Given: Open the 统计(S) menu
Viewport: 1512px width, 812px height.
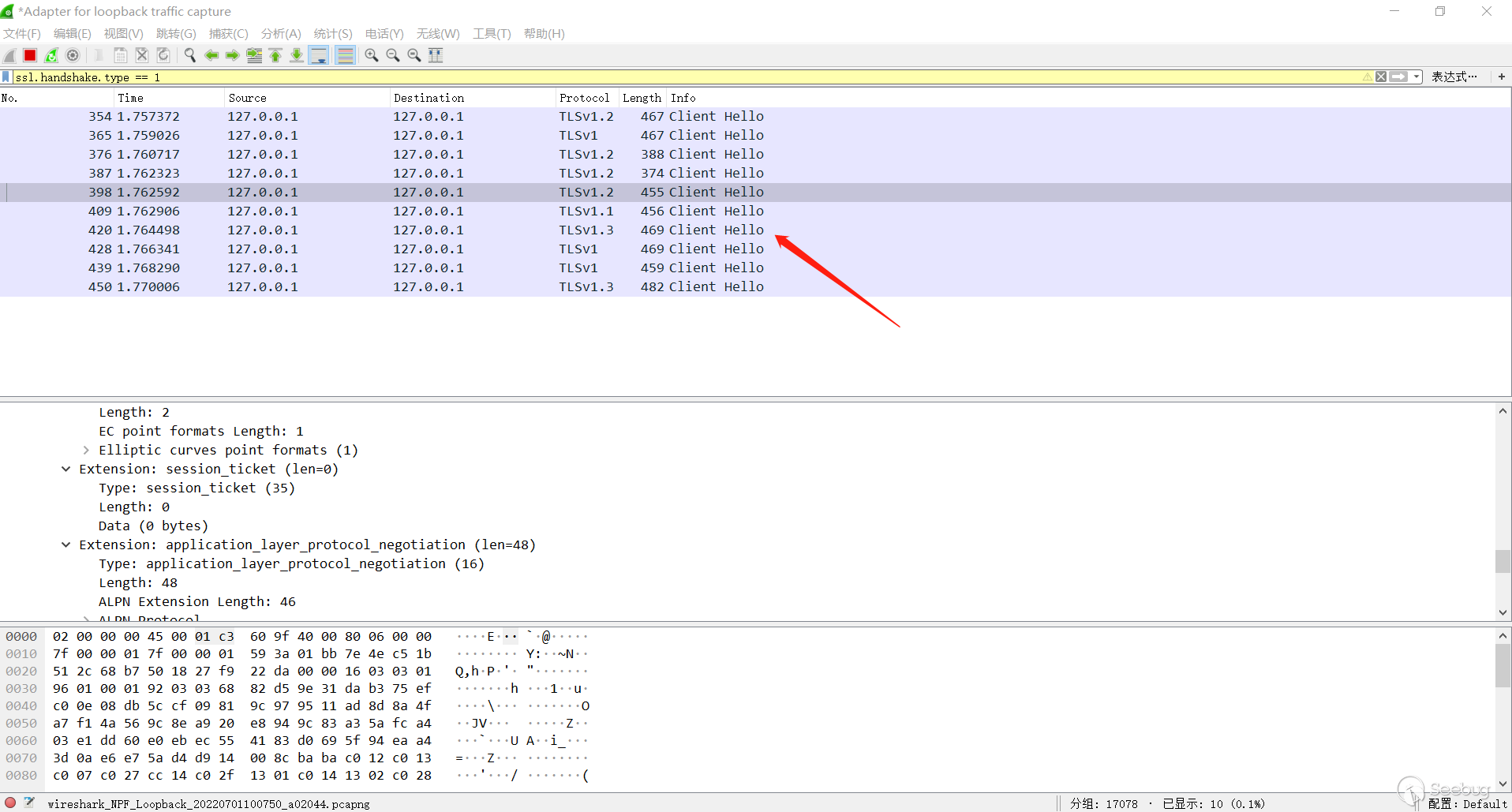Looking at the screenshot, I should (x=333, y=33).
